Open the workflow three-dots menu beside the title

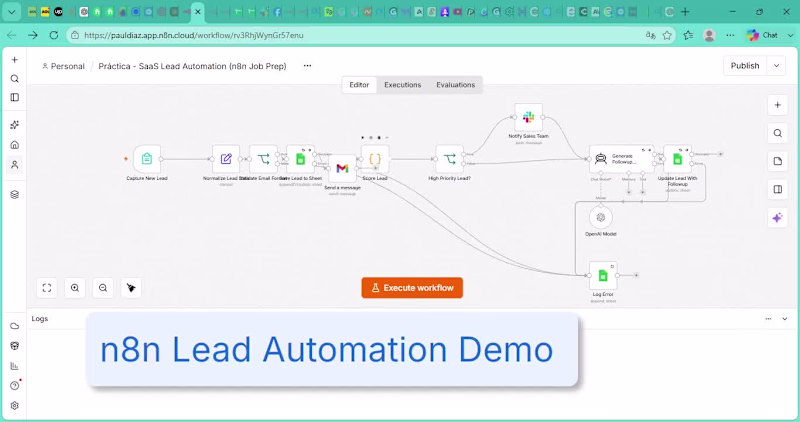click(x=307, y=66)
